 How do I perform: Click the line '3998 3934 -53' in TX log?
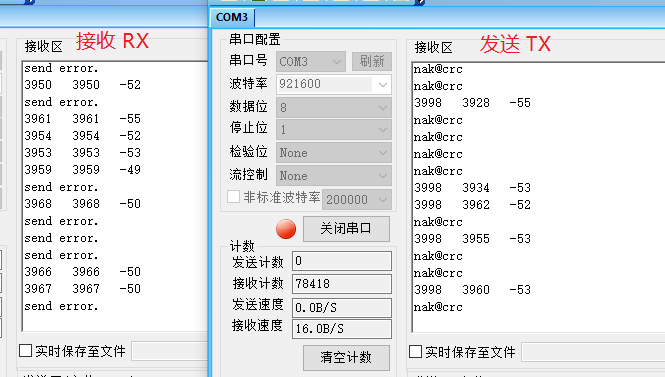click(x=472, y=187)
